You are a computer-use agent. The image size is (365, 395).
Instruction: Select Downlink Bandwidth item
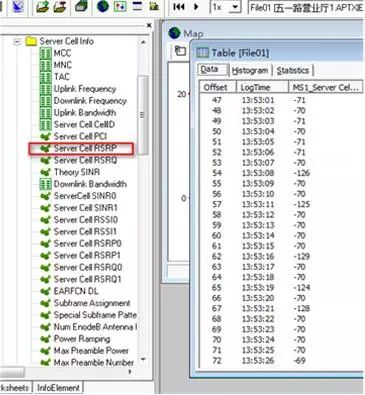90,184
